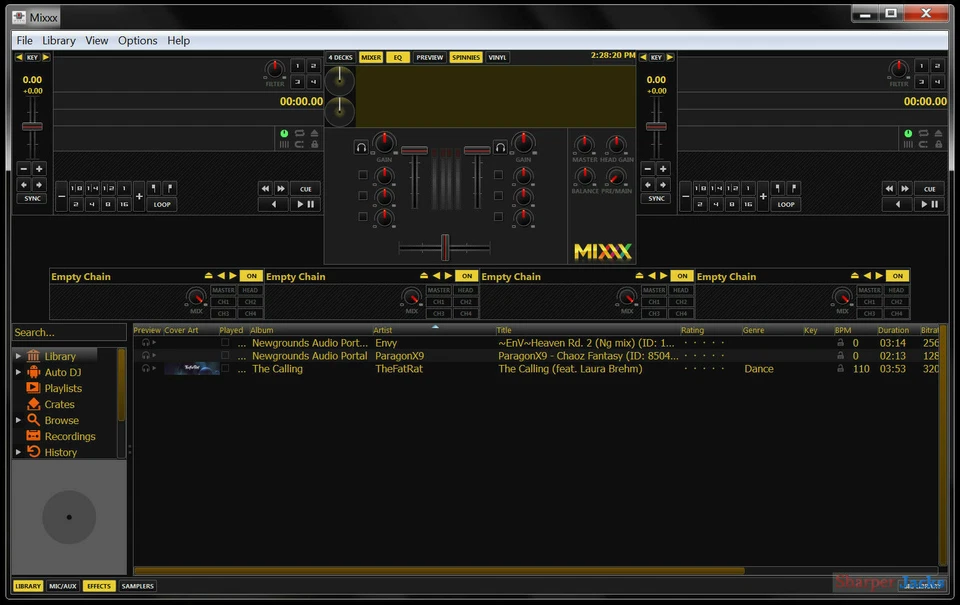This screenshot has width=960, height=605.
Task: Turn off the first Empty Chain effect unit
Action: click(251, 276)
